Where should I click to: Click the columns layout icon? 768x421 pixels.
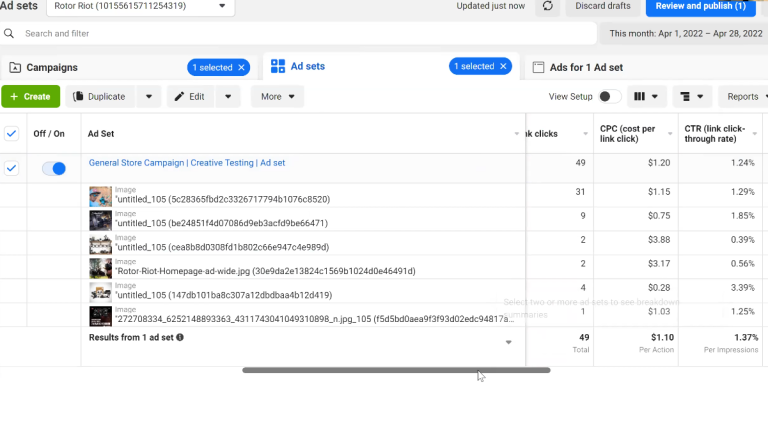click(x=637, y=97)
